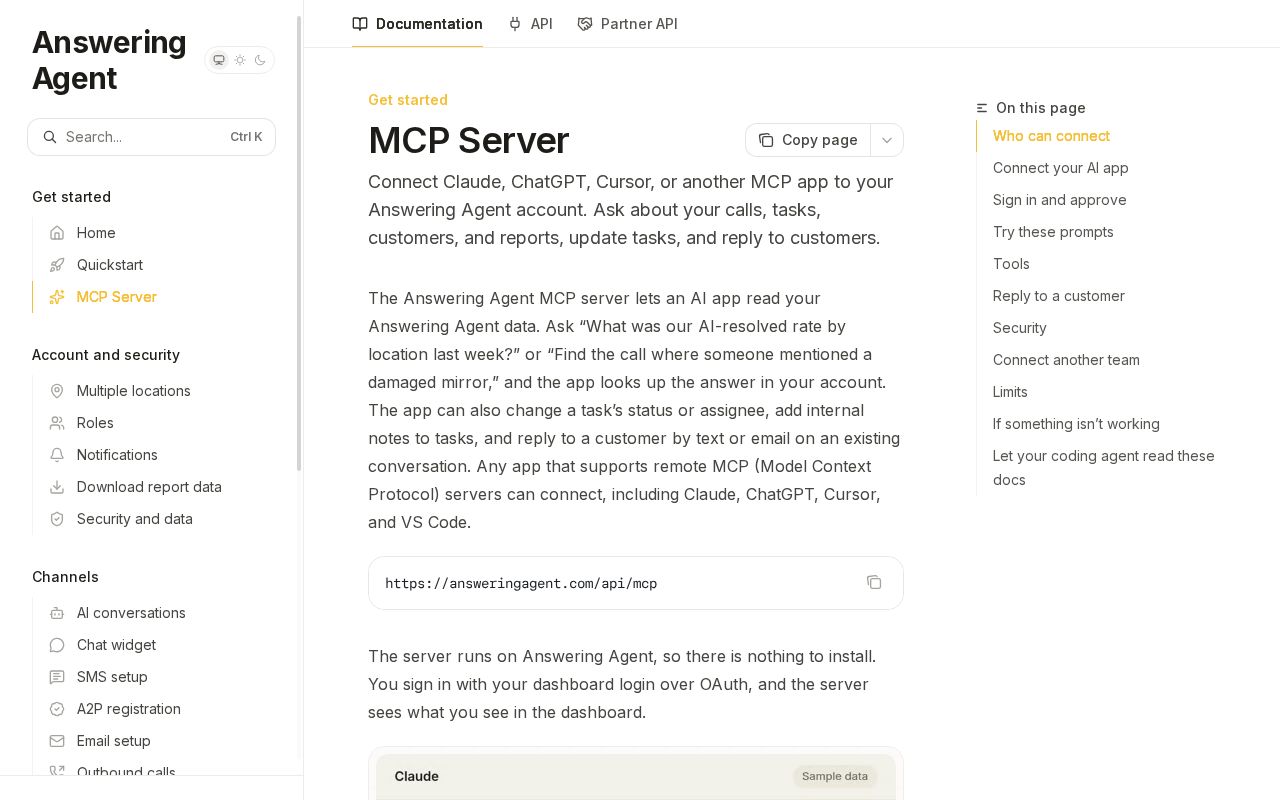Click the Get started breadcrumb label
The image size is (1280, 800).
408,100
